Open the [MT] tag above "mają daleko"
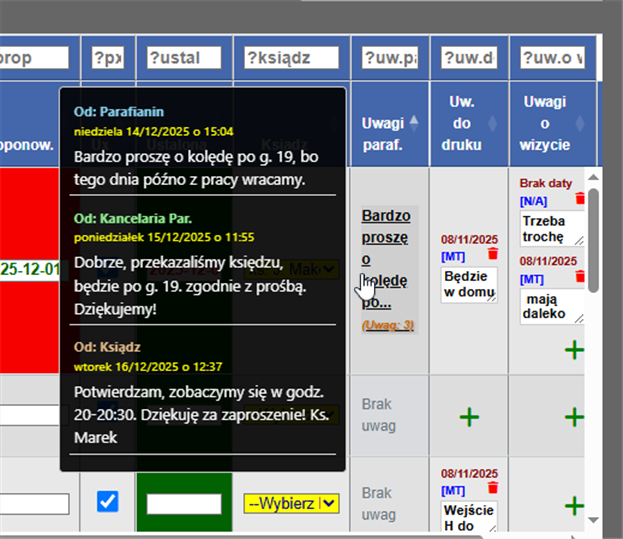 [532, 280]
